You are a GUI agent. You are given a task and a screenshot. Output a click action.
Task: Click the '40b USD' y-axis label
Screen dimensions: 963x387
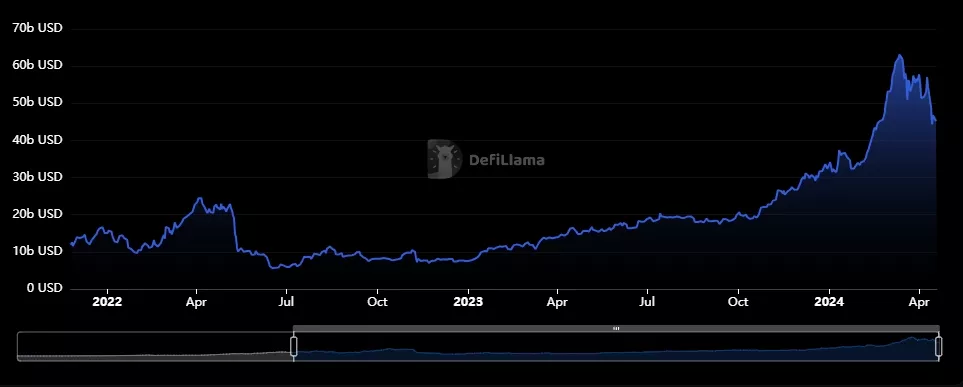click(x=37, y=140)
